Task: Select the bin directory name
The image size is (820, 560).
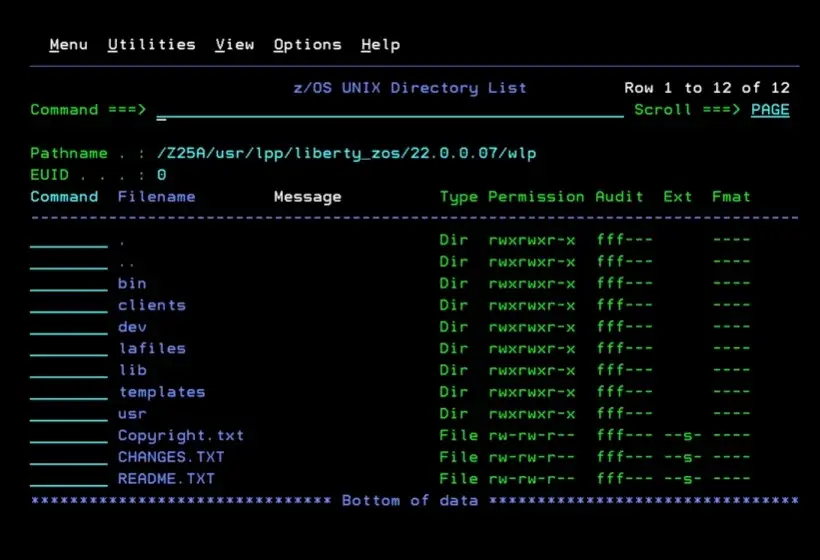Action: point(132,283)
